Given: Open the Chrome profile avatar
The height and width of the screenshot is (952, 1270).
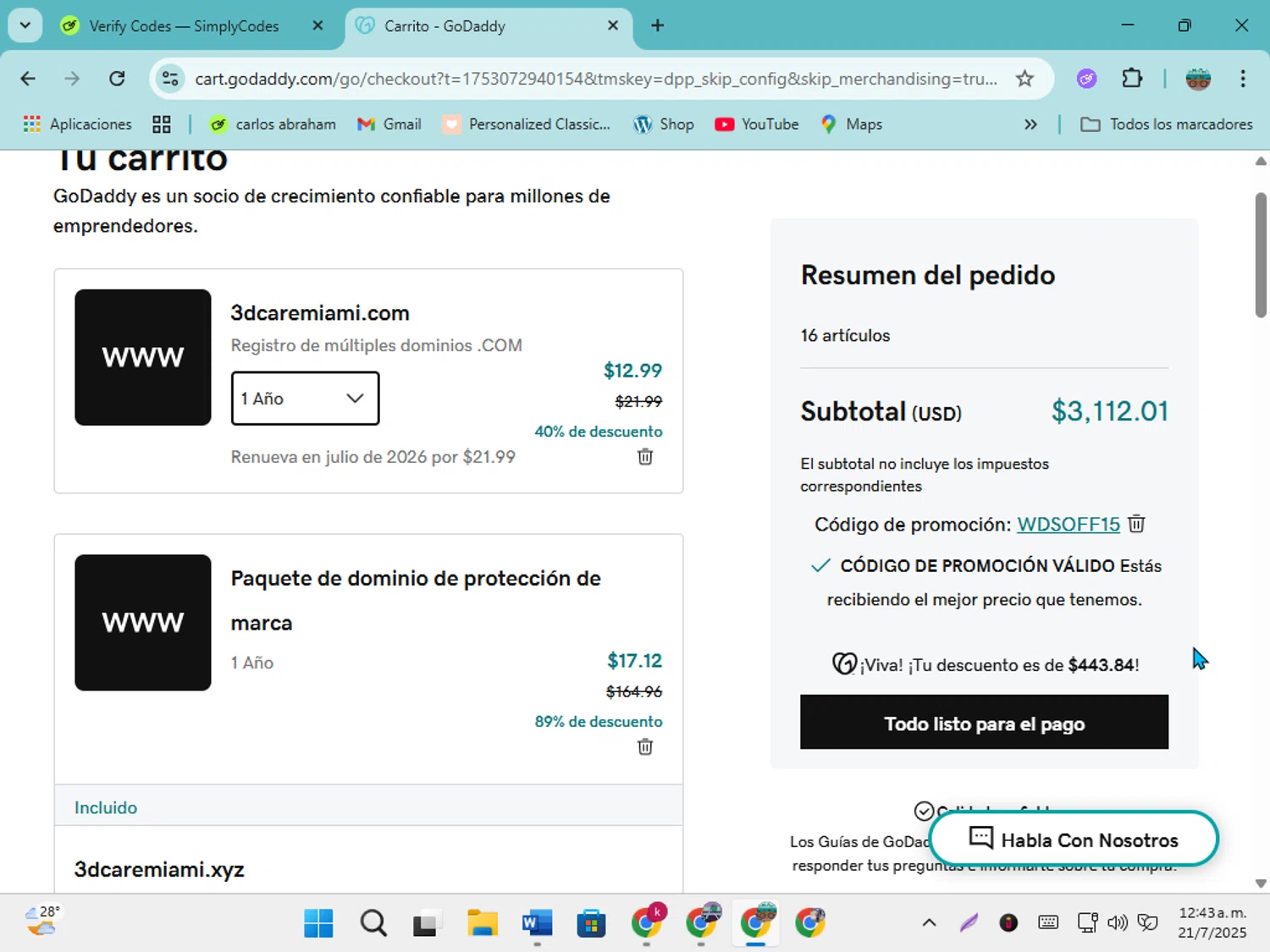Looking at the screenshot, I should click(x=1198, y=79).
